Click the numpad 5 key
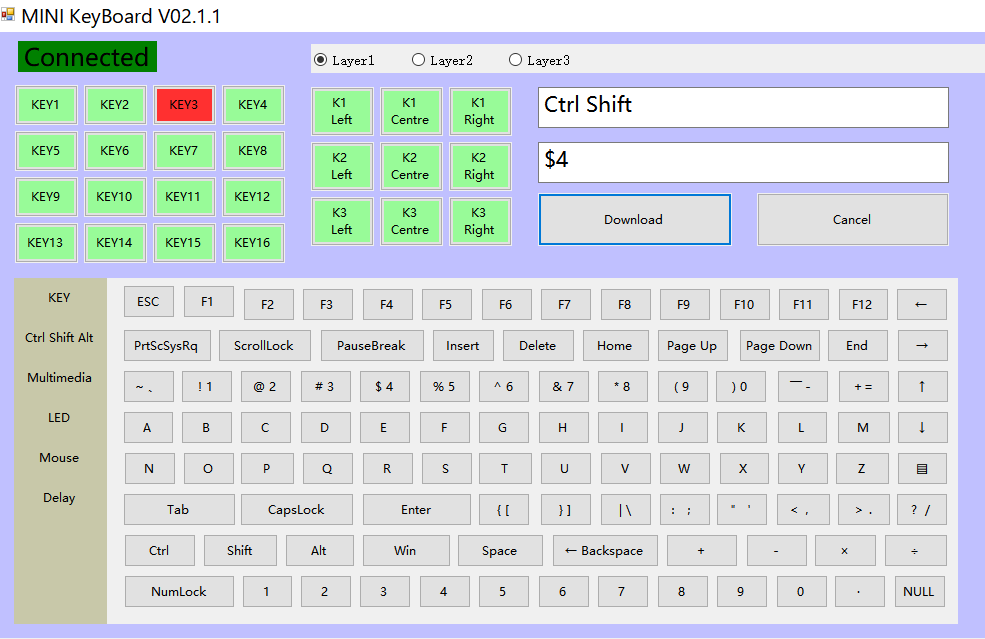The image size is (985, 639). click(503, 592)
